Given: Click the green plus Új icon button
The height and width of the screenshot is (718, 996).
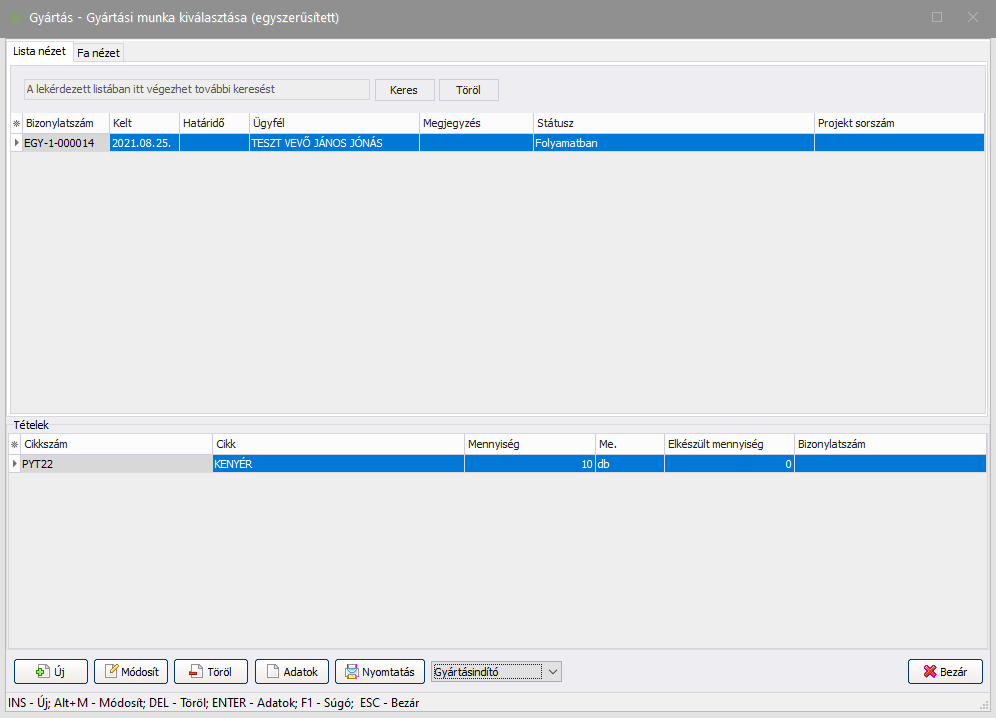Looking at the screenshot, I should tap(42, 672).
